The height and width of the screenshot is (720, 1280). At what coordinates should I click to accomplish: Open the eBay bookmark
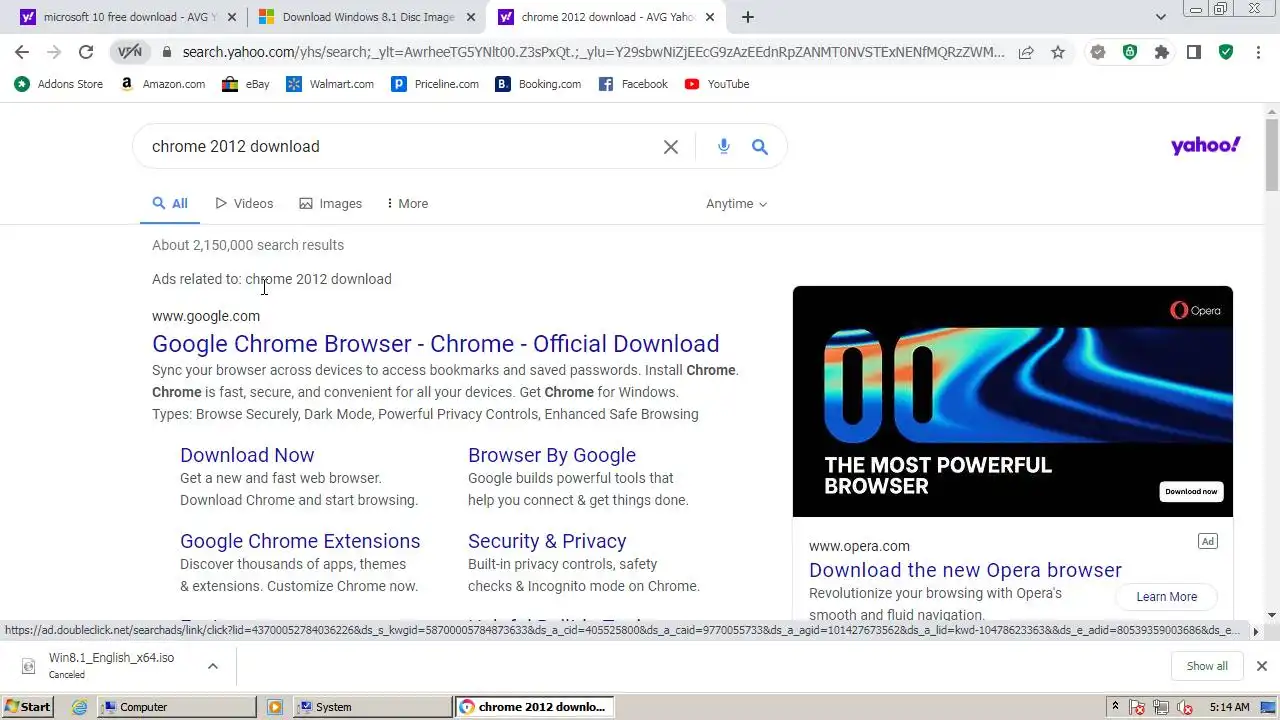[246, 84]
